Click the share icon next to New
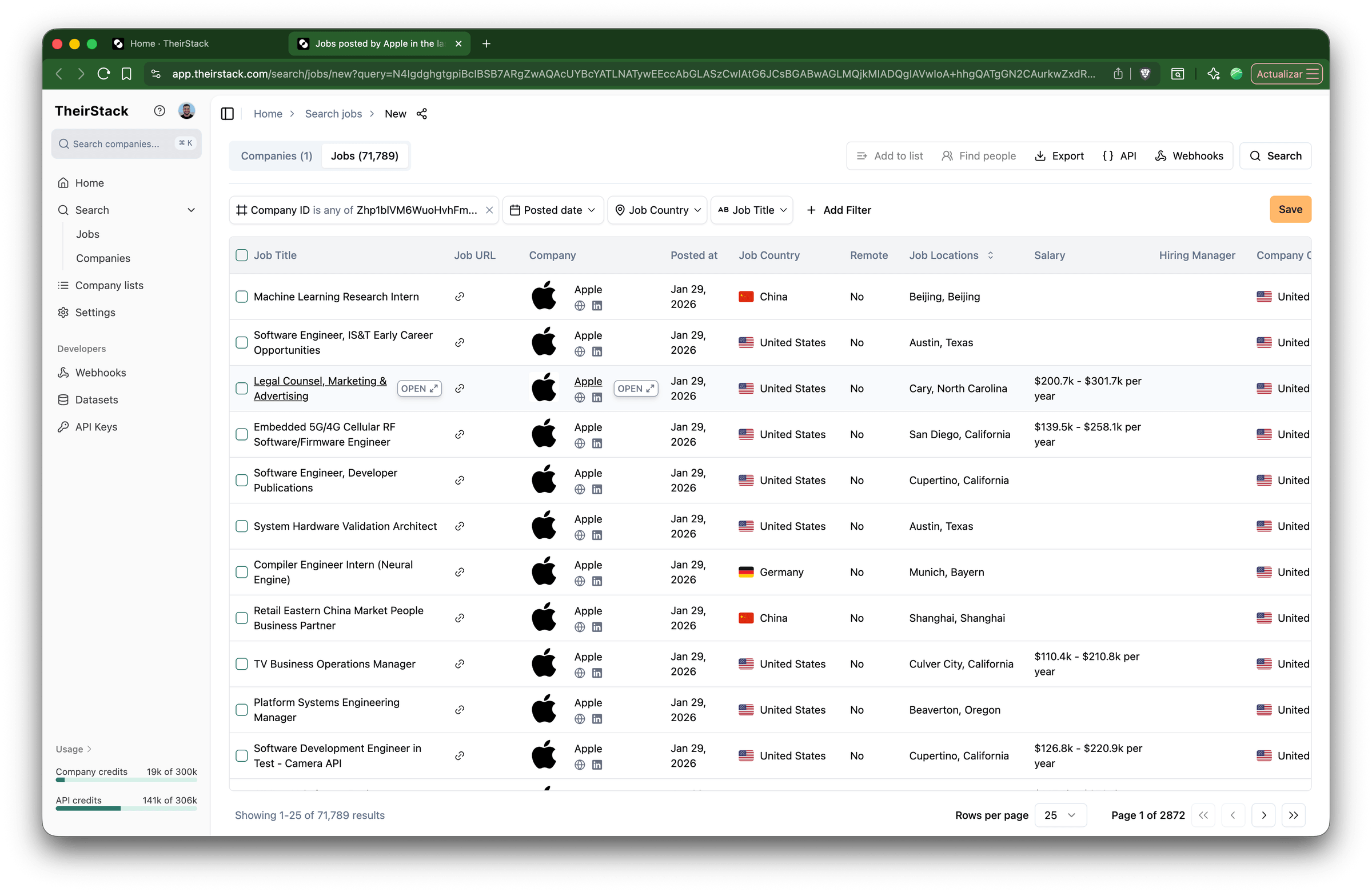Screen dimensions: 1372x892 coord(422,114)
